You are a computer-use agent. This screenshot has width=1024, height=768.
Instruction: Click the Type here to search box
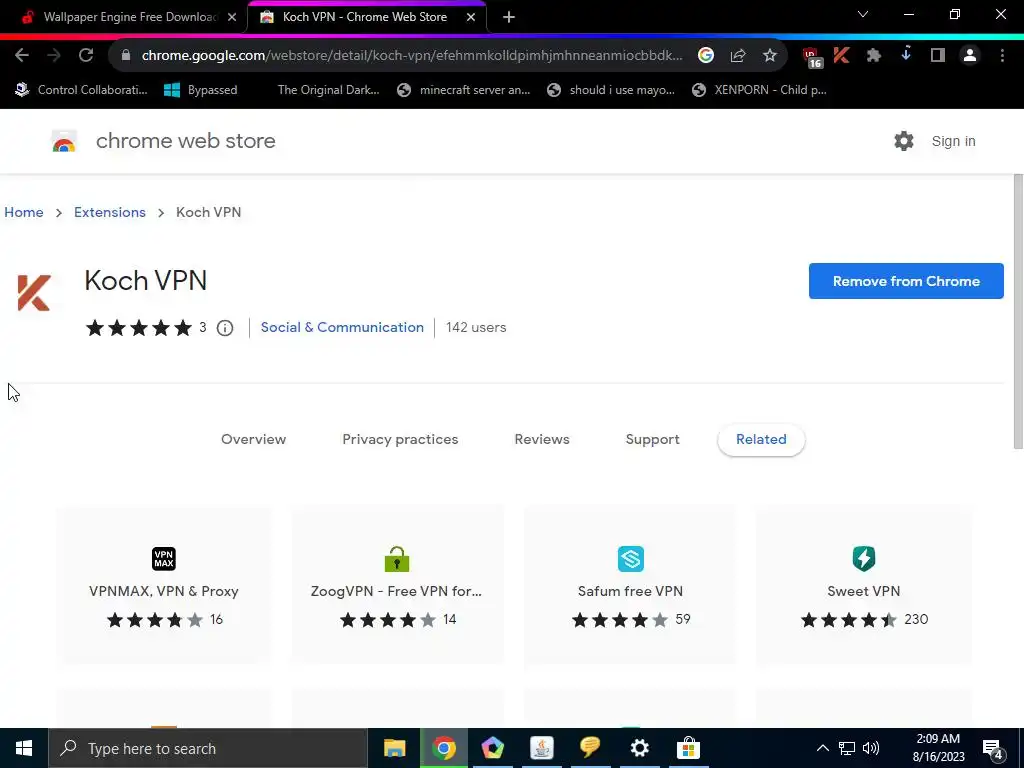(x=208, y=748)
